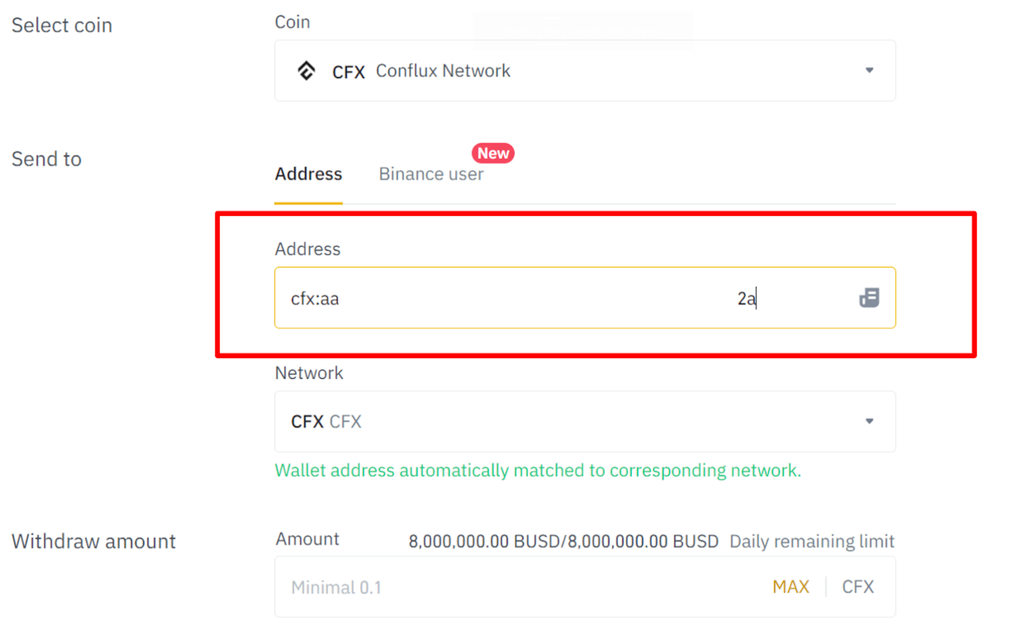Click the Select coin section label
Screen dimensions: 1030x631
(x=61, y=25)
